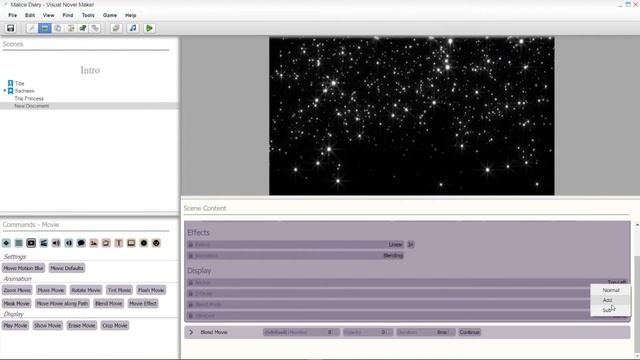This screenshot has height=360, width=640.
Task: Click the numbered icon beside Title scene
Action: click(x=11, y=83)
